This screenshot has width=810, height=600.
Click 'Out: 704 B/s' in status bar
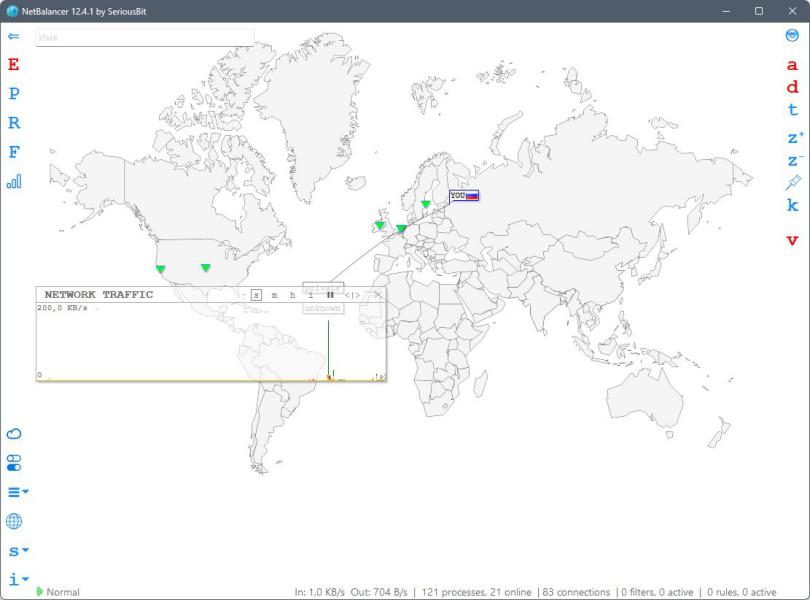pos(379,592)
